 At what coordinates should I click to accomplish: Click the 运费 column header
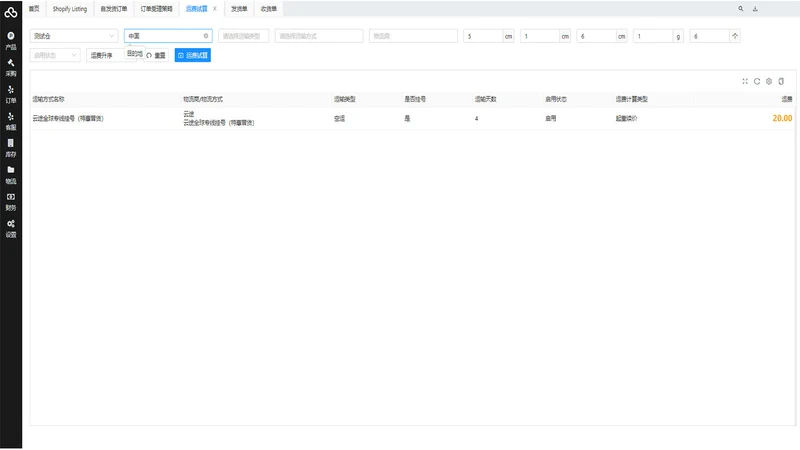point(787,99)
